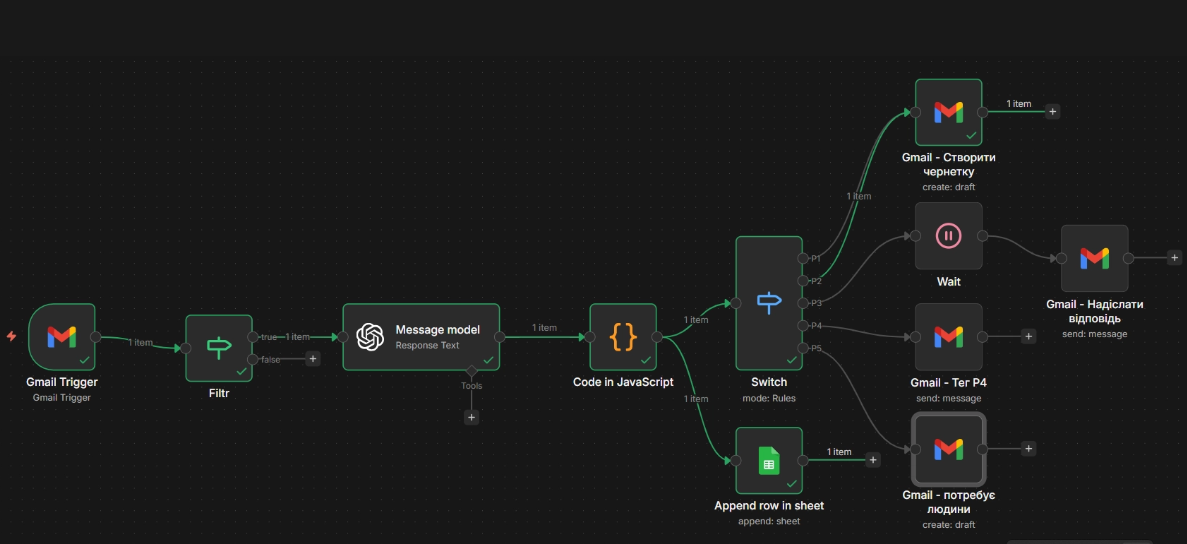The image size is (1187, 544).
Task: Add node after "Створити чернетку" Gmail output
Action: 1052,112
